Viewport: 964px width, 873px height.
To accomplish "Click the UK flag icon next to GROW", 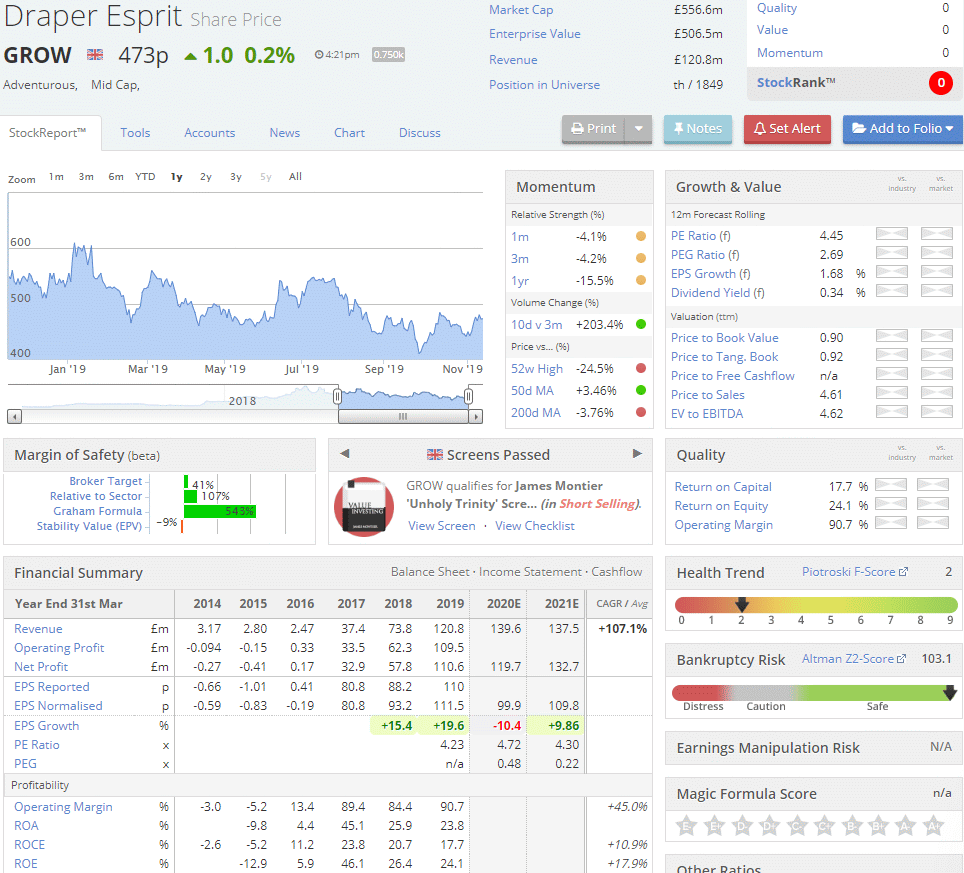I will point(95,55).
